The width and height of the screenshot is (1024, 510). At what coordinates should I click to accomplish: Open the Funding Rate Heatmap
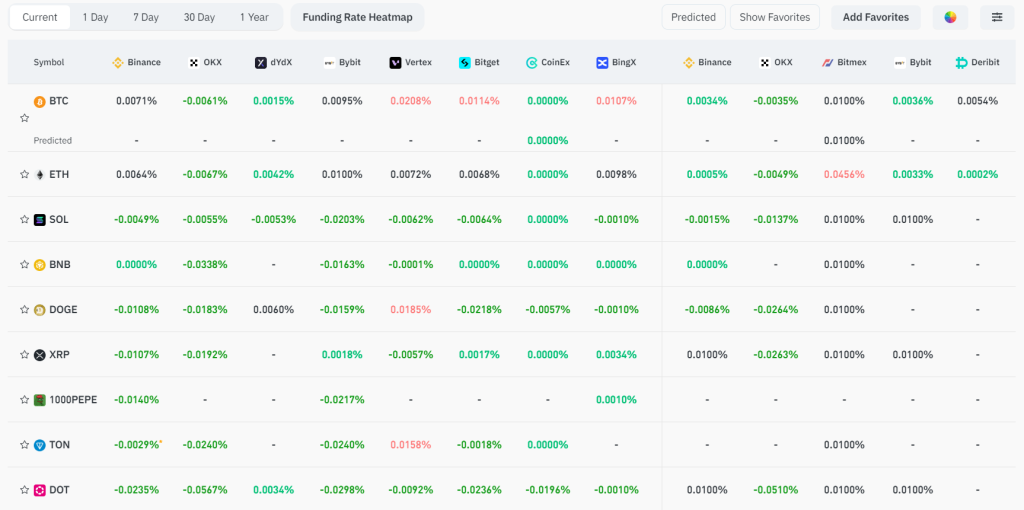point(357,17)
